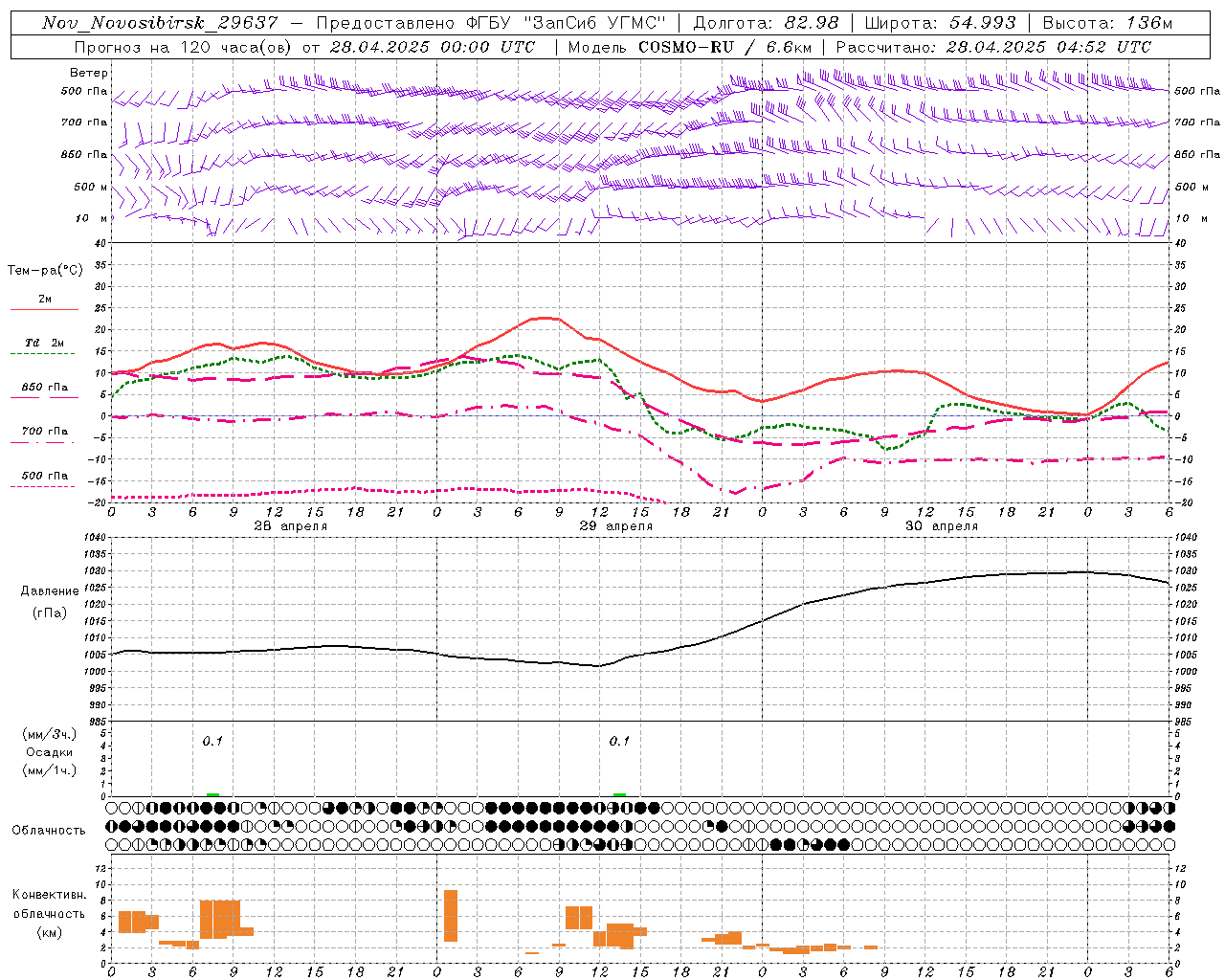Click the 'Td 2м' dew point legend entry
Image resolution: width=1225 pixels, height=980 pixels.
point(44,343)
